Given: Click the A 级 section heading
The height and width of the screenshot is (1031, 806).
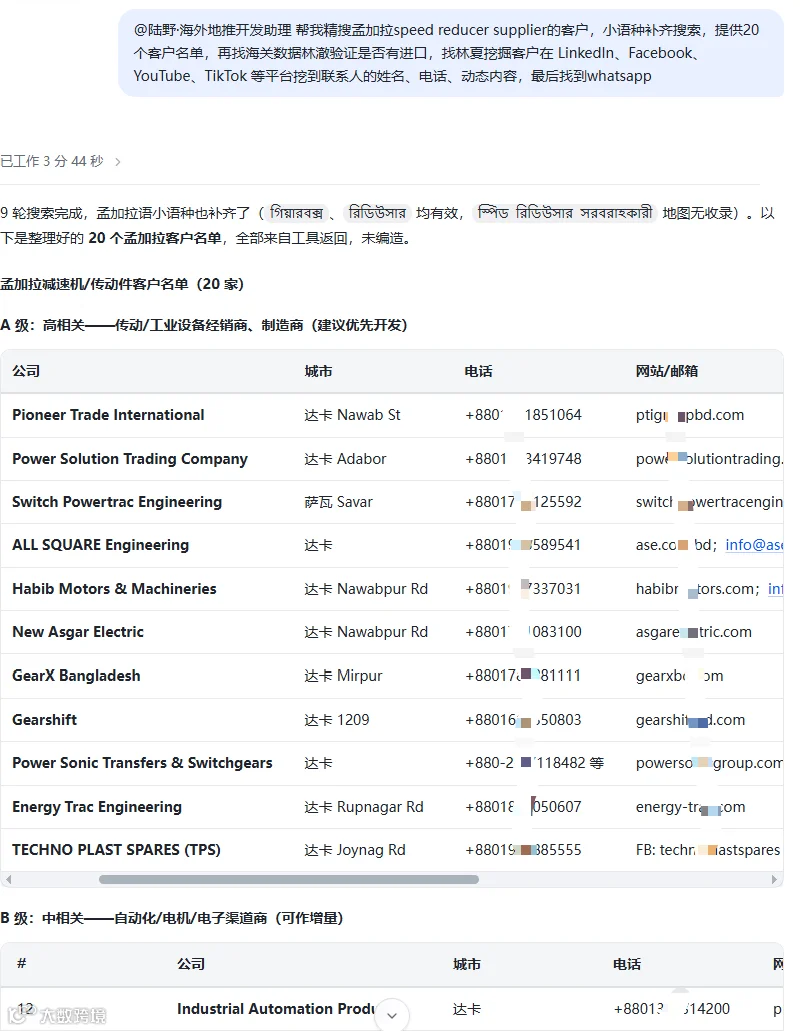Looking at the screenshot, I should 204,325.
